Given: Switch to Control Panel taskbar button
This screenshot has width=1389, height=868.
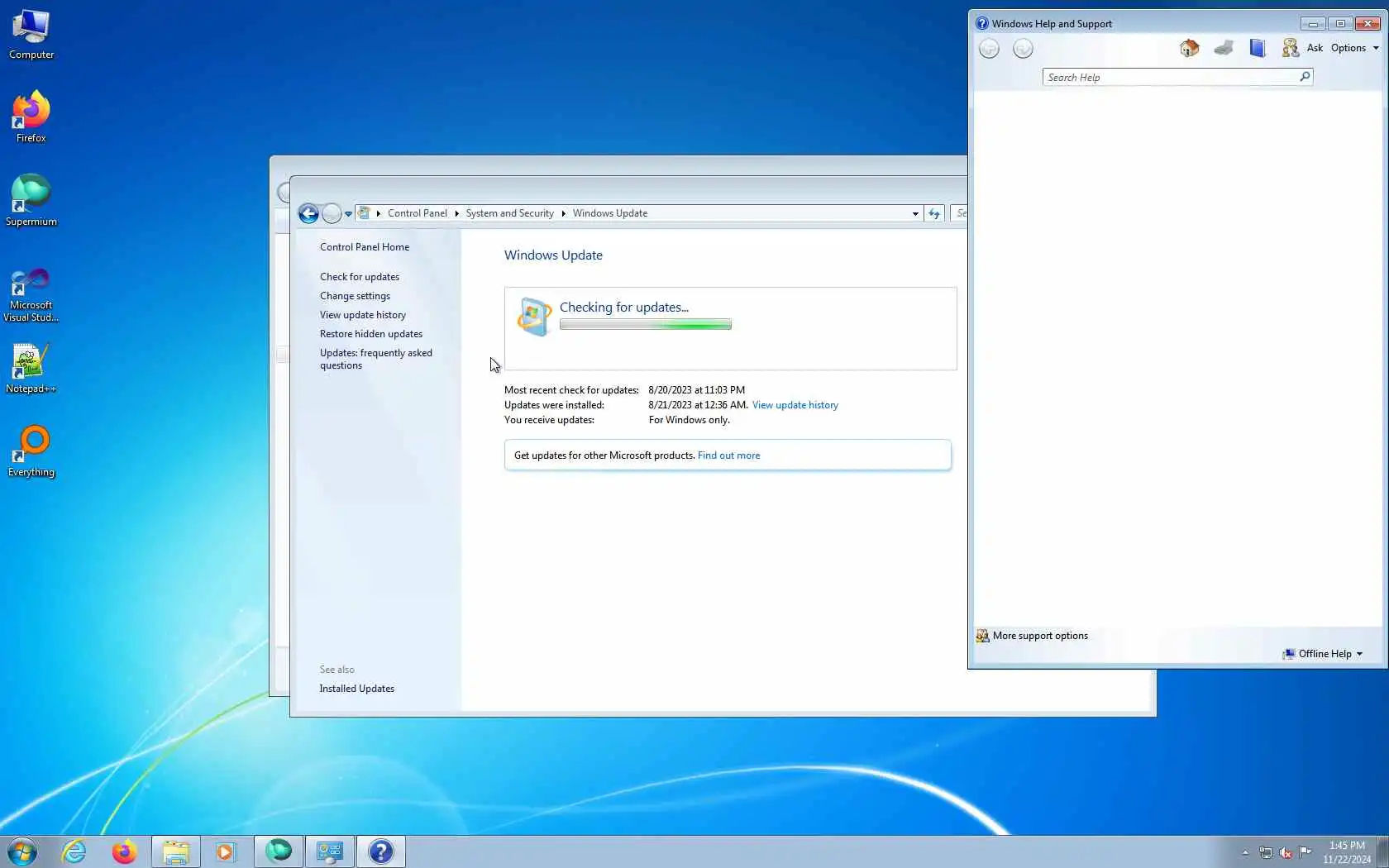Looking at the screenshot, I should (330, 851).
